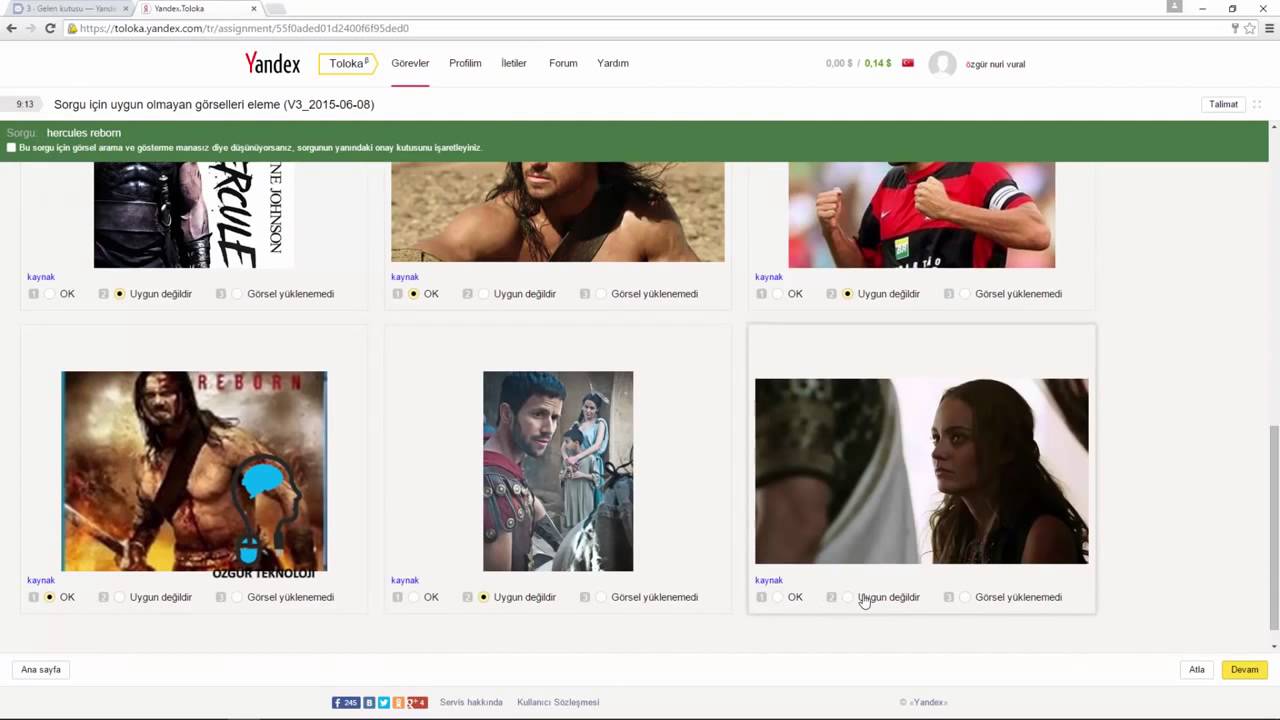Click the Yandex logo
The width and height of the screenshot is (1280, 720).
tap(272, 63)
